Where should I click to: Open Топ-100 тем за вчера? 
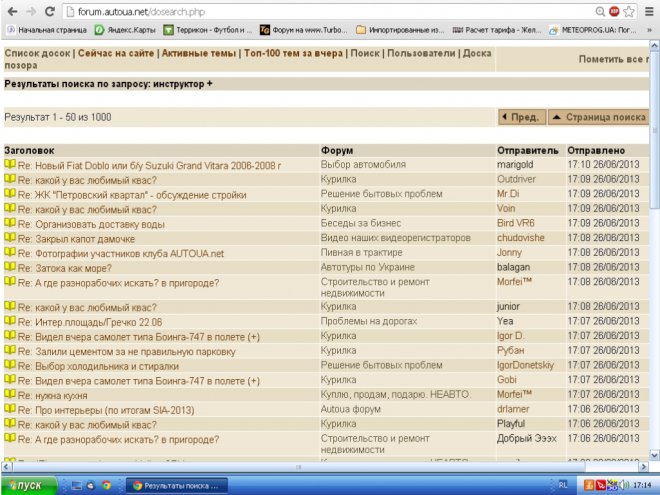pyautogui.click(x=292, y=53)
